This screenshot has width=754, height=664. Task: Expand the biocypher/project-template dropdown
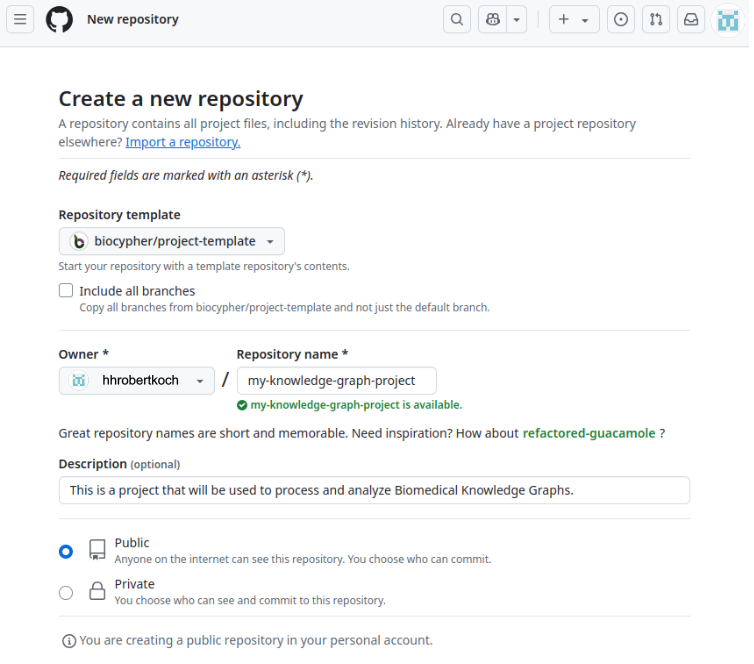[172, 241]
